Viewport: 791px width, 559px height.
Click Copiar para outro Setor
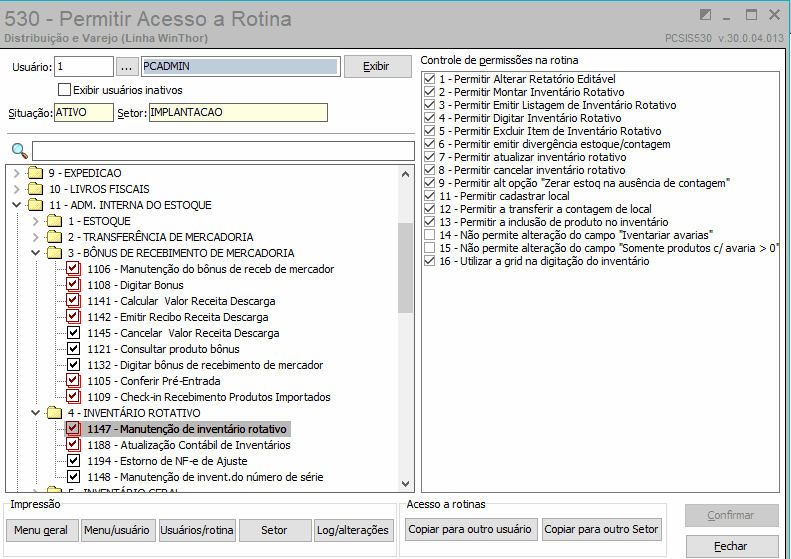(601, 529)
